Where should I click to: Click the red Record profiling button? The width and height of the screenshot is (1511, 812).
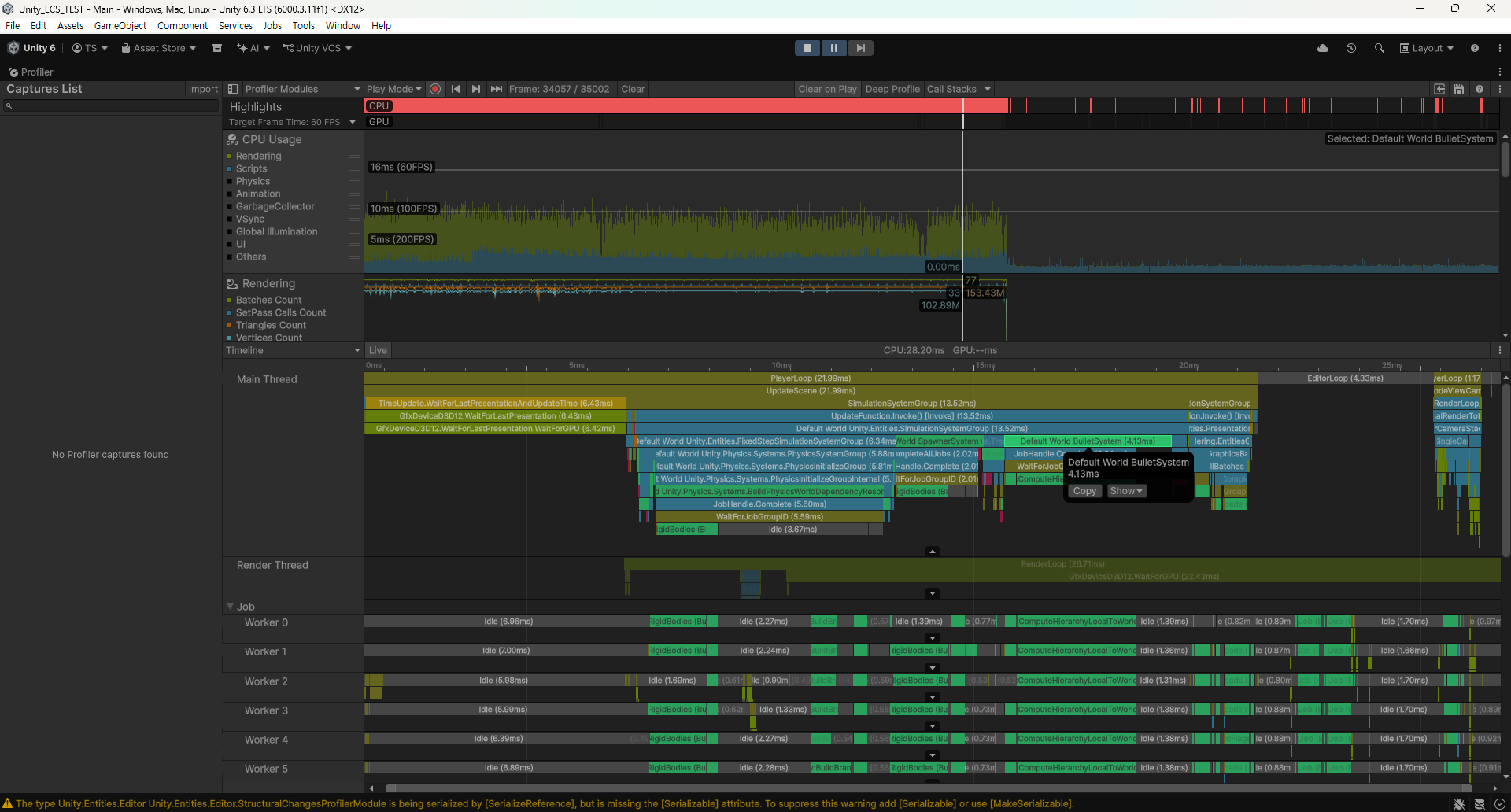(435, 89)
